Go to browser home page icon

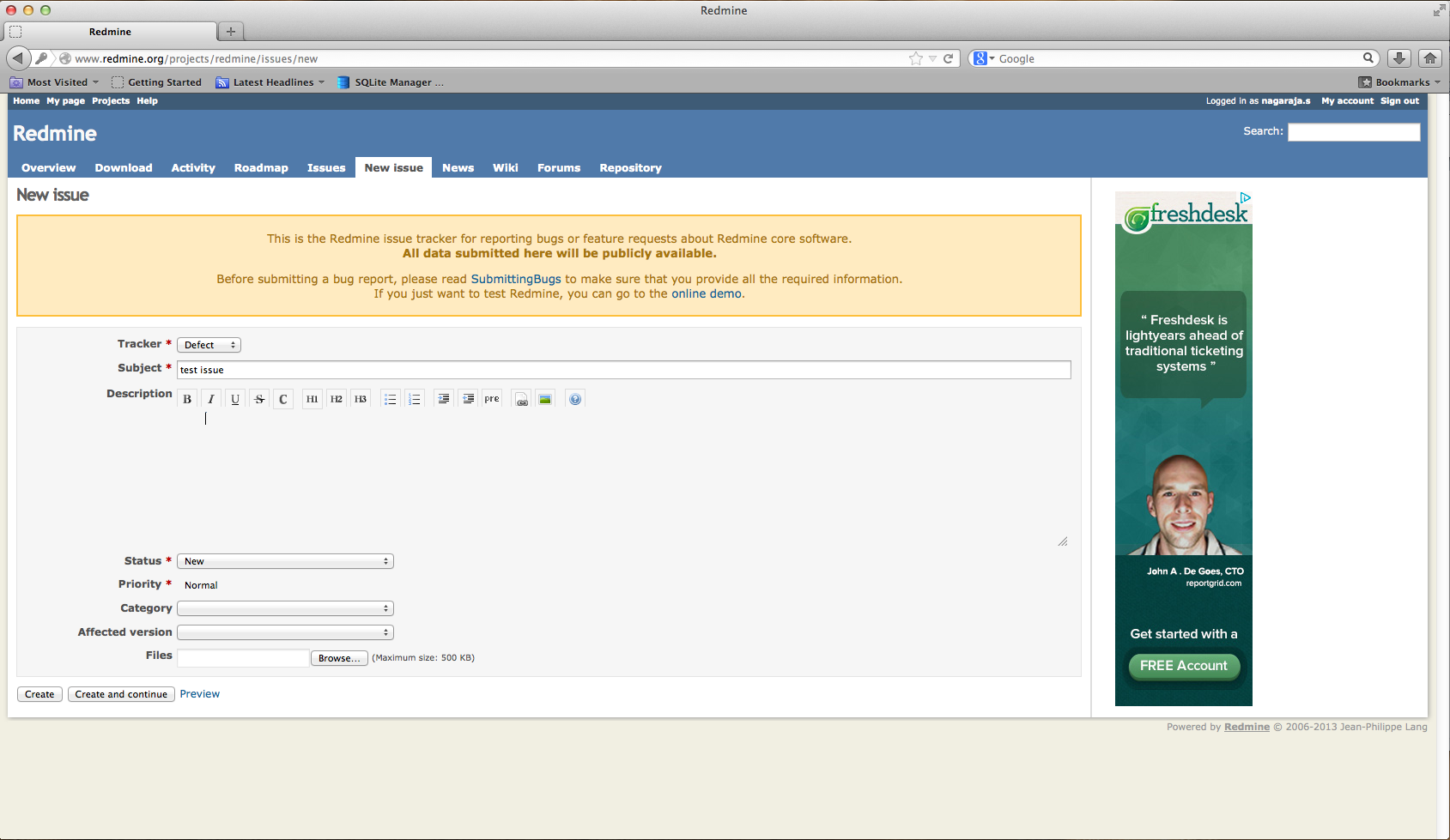coord(1430,58)
